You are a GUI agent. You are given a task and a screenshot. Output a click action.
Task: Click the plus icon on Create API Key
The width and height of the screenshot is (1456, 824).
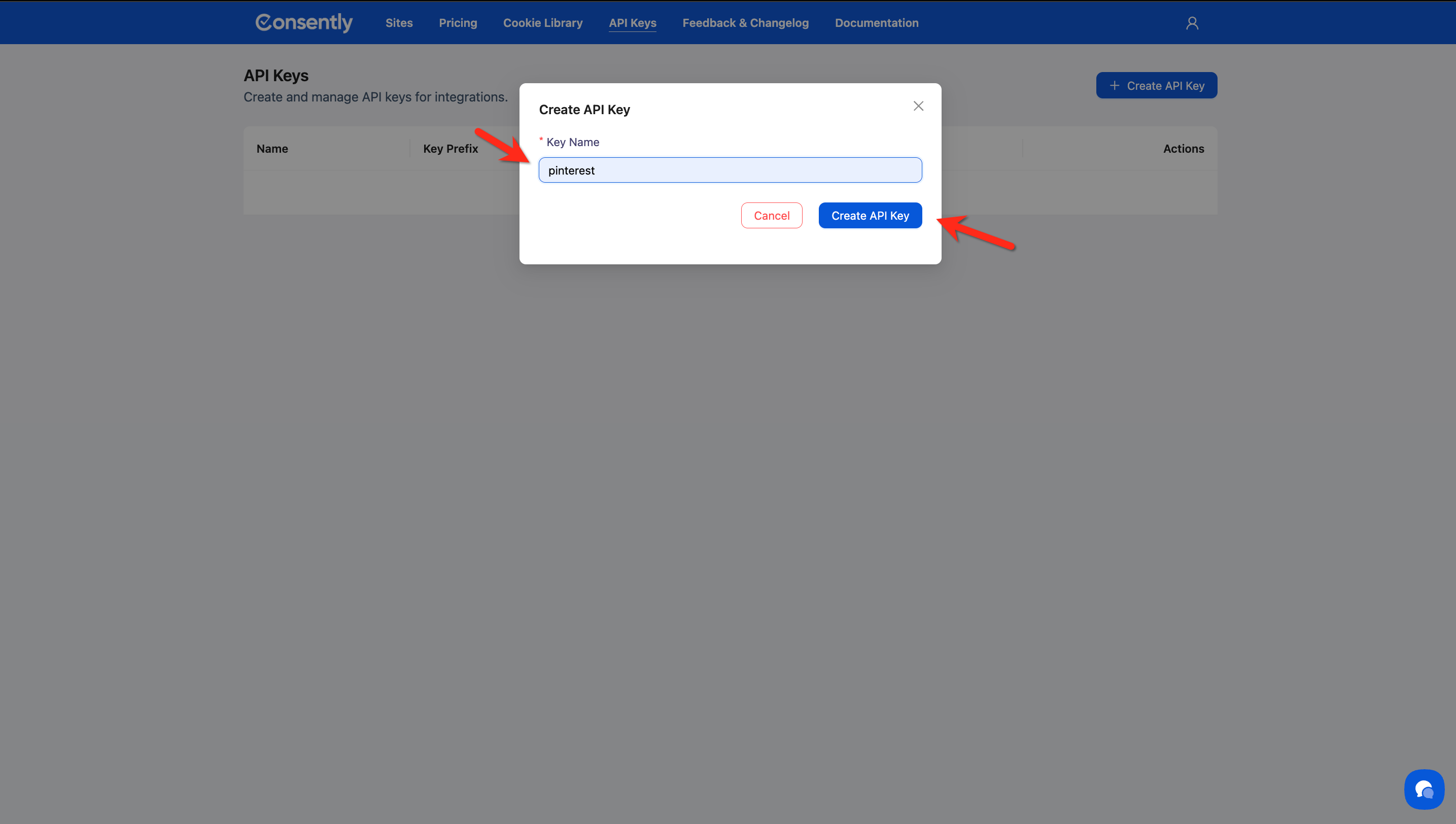tap(1114, 85)
